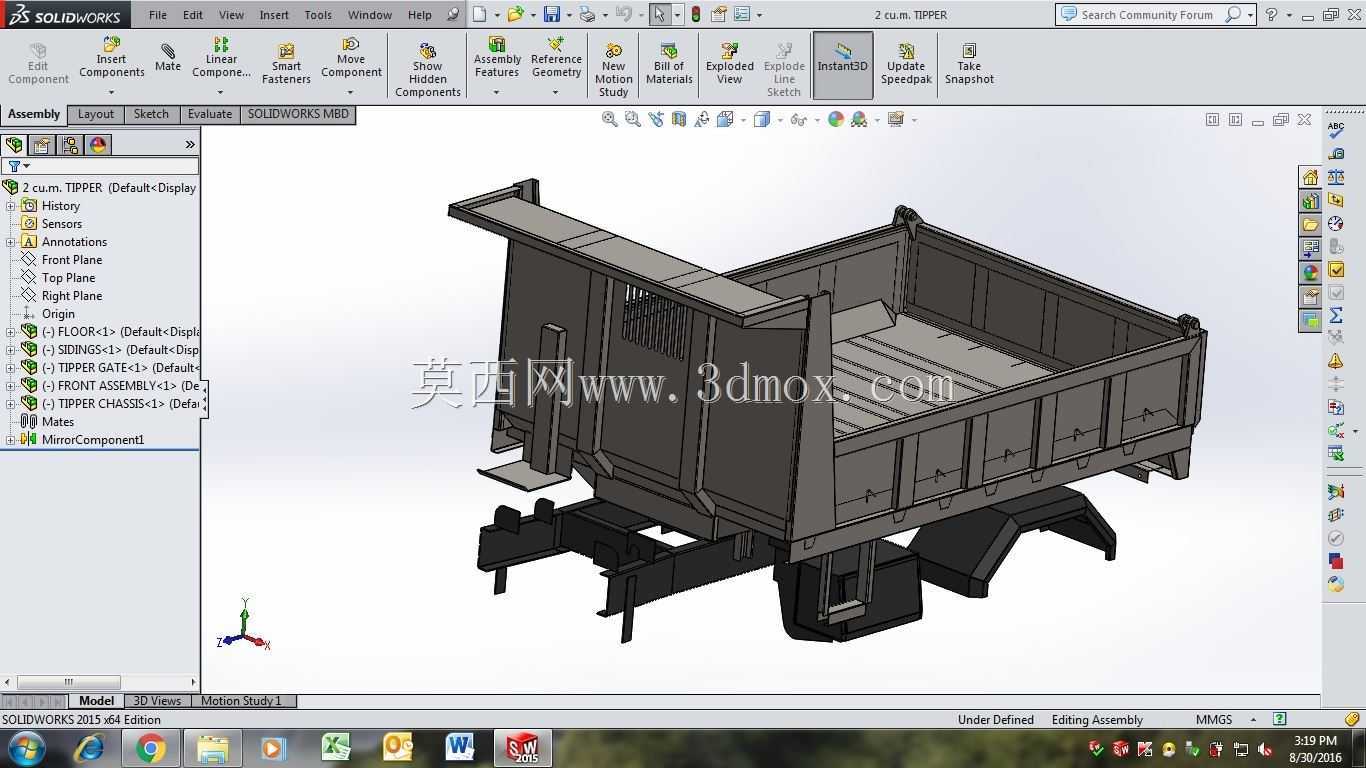Image resolution: width=1366 pixels, height=768 pixels.
Task: Expand FRONT ASSEMBLY<1> component node
Action: tap(11, 386)
